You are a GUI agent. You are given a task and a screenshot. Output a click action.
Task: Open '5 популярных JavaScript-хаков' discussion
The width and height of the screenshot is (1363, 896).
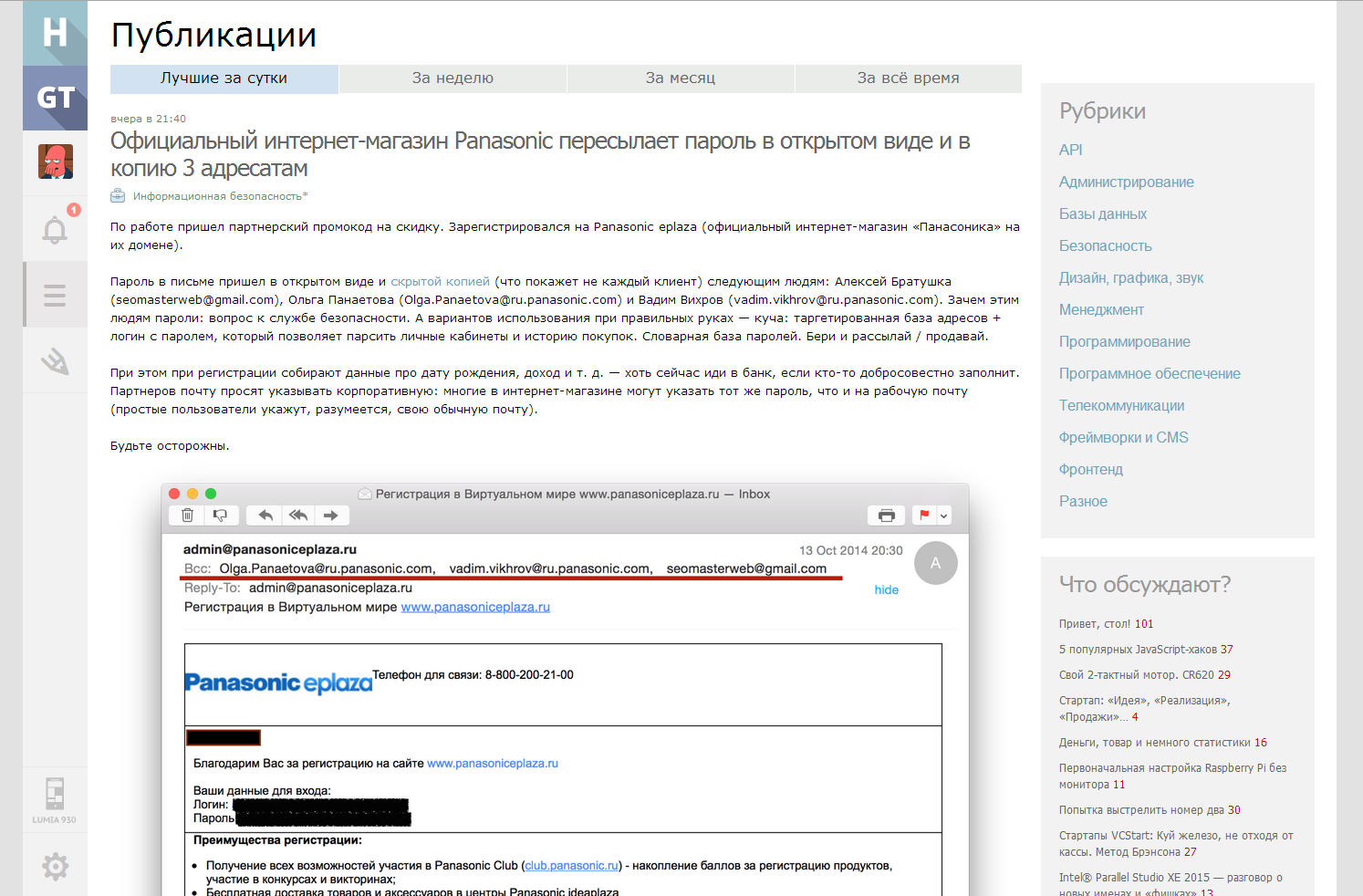[x=1138, y=650]
